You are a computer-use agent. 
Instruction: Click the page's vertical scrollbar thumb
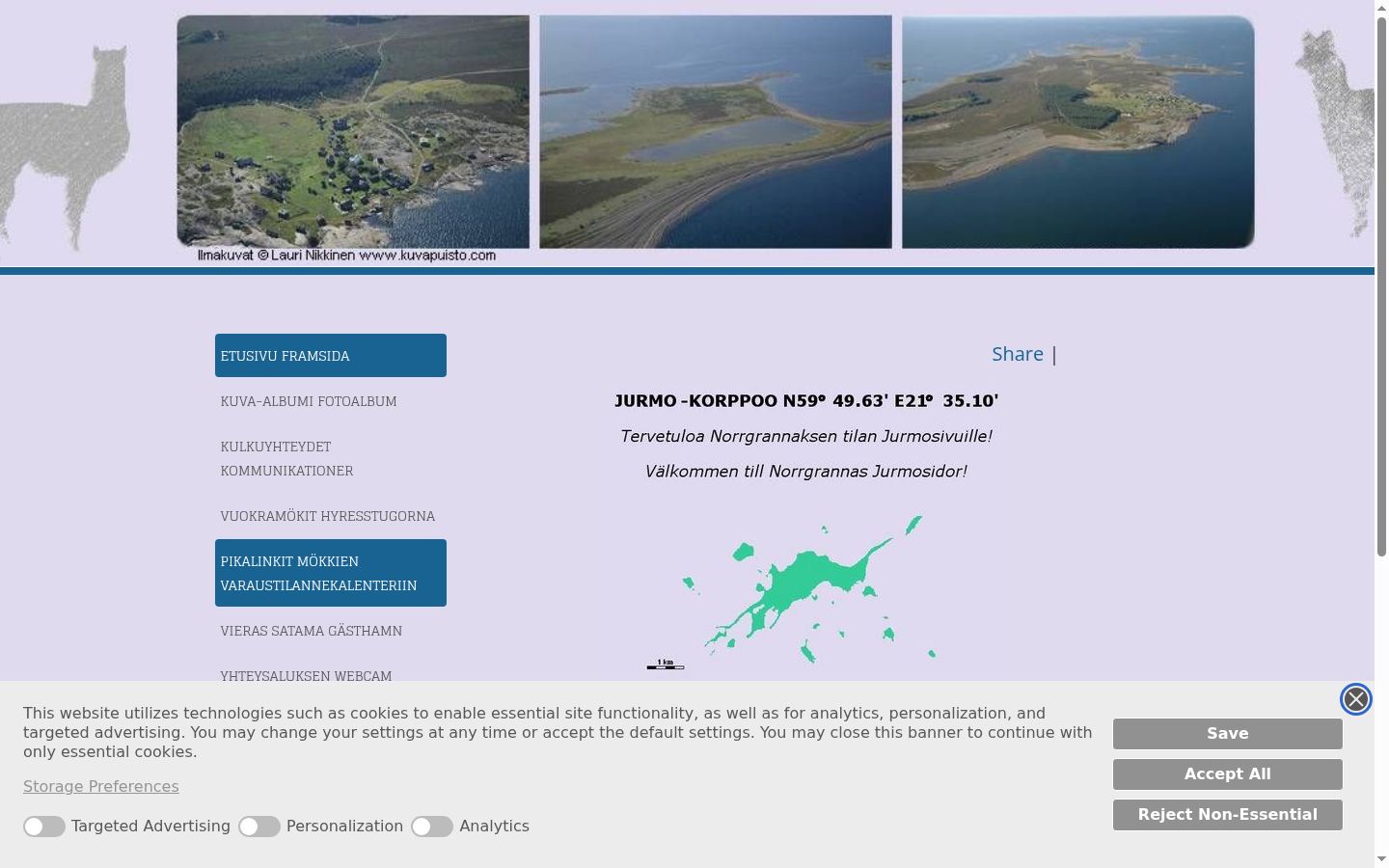click(x=1381, y=285)
